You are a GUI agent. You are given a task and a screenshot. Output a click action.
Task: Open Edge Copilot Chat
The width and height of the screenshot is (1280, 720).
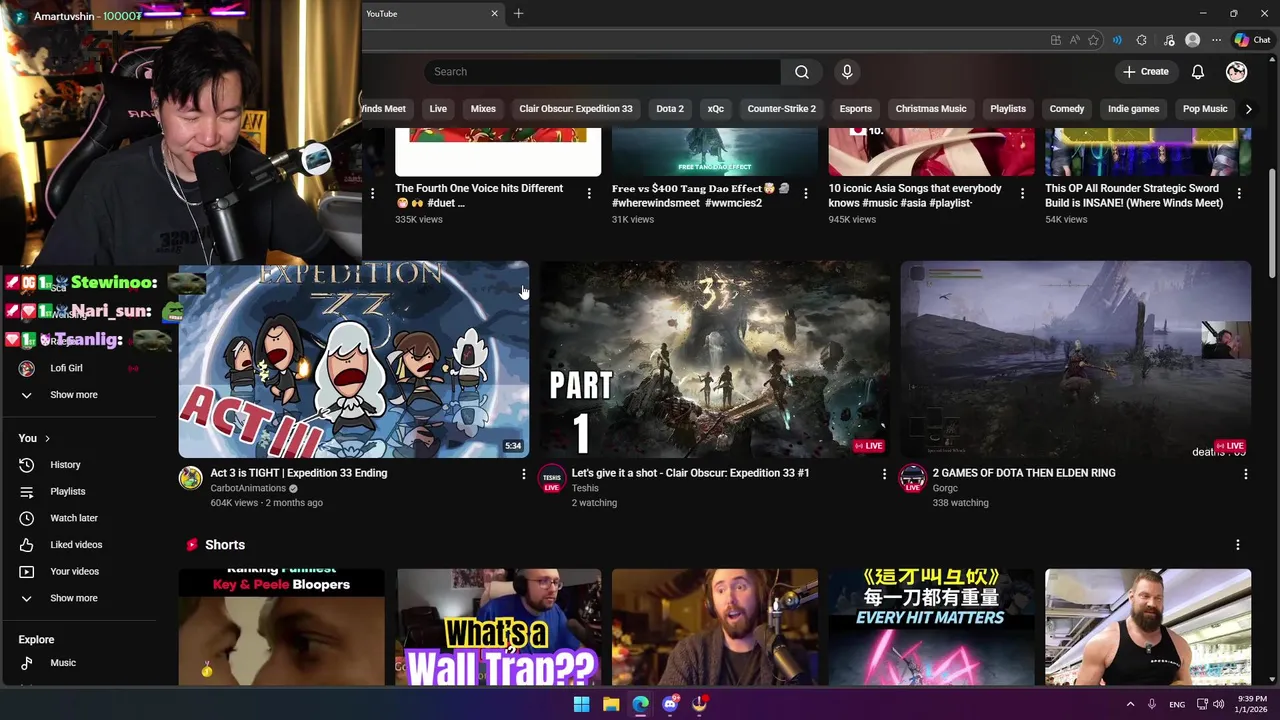(x=1252, y=40)
